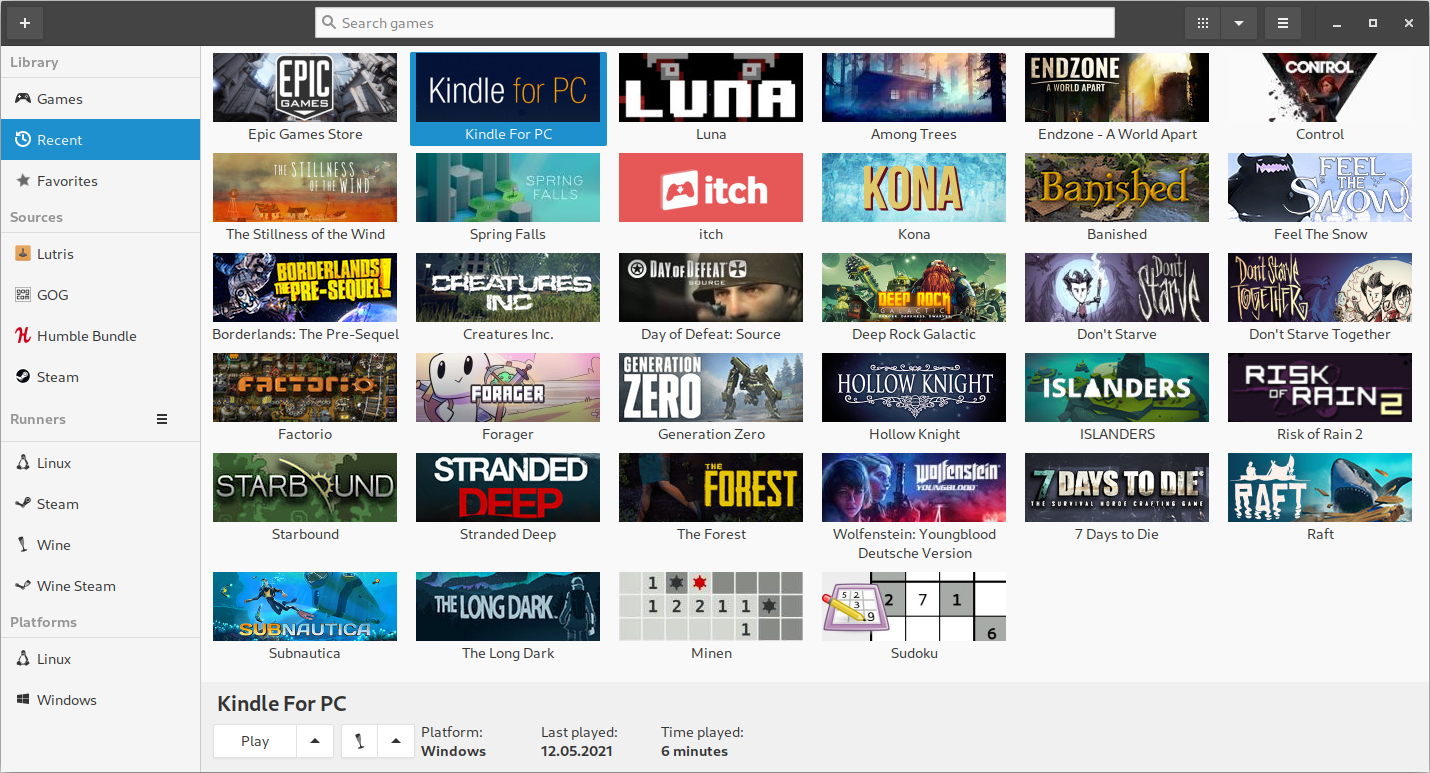
Task: Select the Epic Games Store cover
Action: [x=305, y=87]
